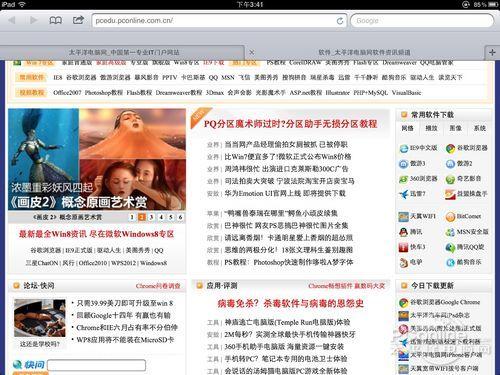
Task: Click the MSN安全版 icon
Action: click(x=451, y=232)
